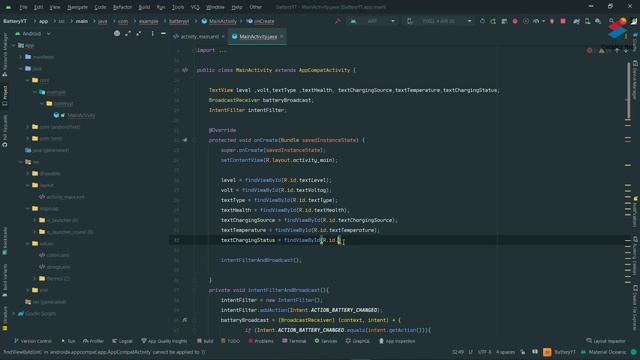The height and width of the screenshot is (360, 640).
Task: Open the Navigate menu
Action: tap(77, 7)
